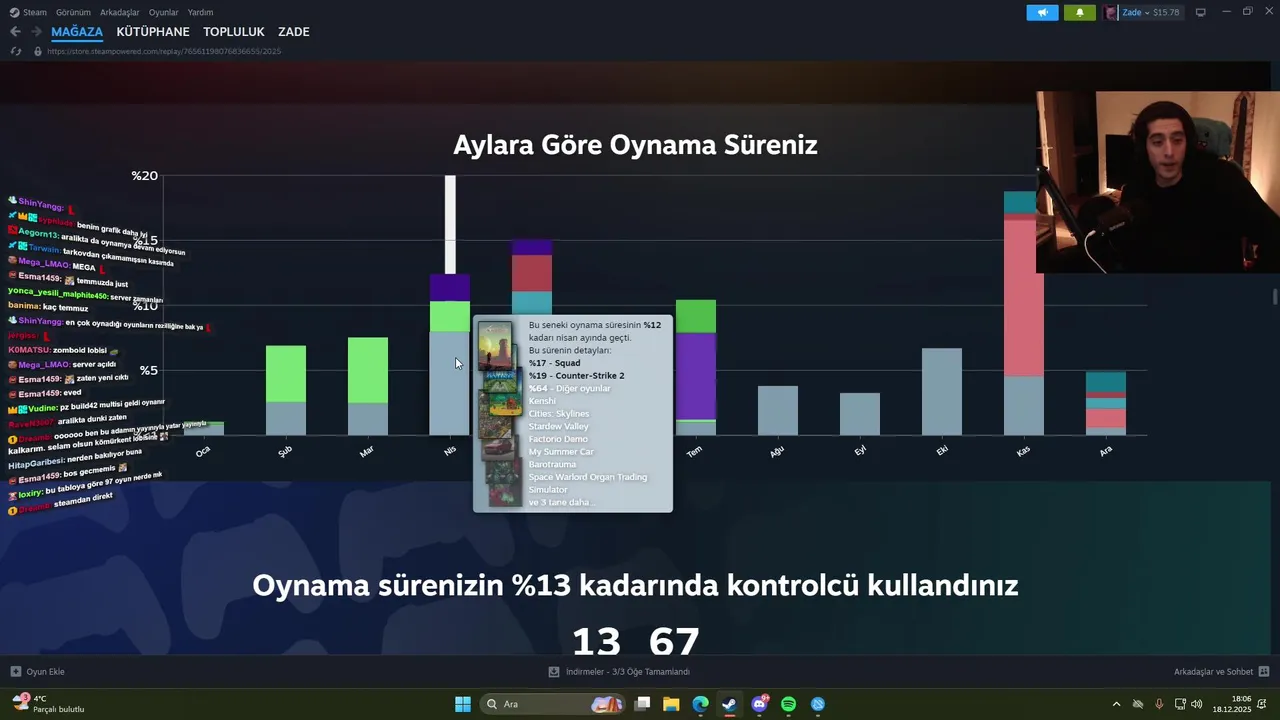
Task: Click the microphone tray icon
Action: pyautogui.click(x=1159, y=704)
